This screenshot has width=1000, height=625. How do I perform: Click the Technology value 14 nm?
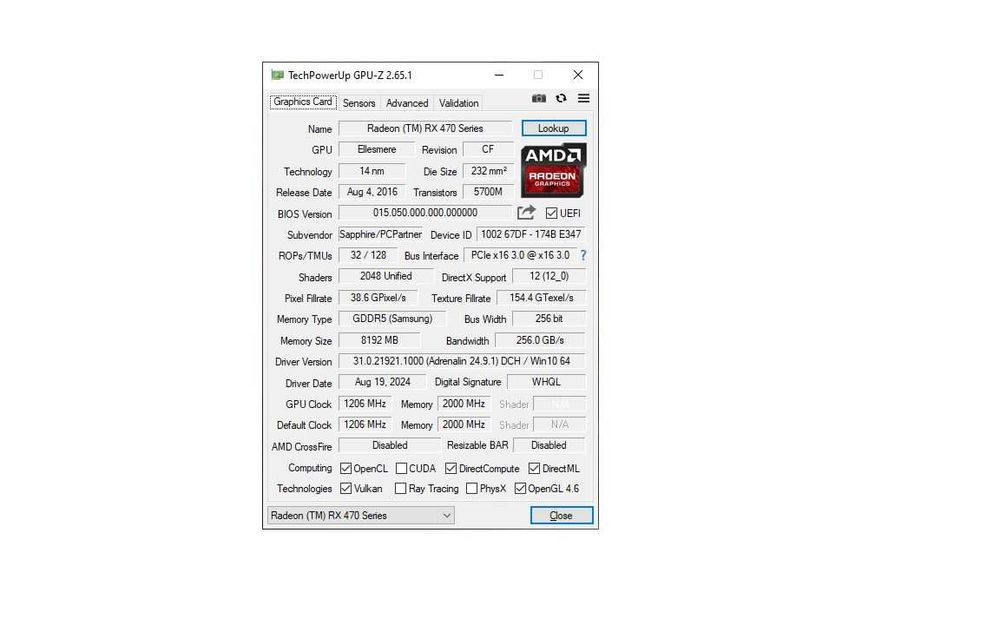click(372, 171)
